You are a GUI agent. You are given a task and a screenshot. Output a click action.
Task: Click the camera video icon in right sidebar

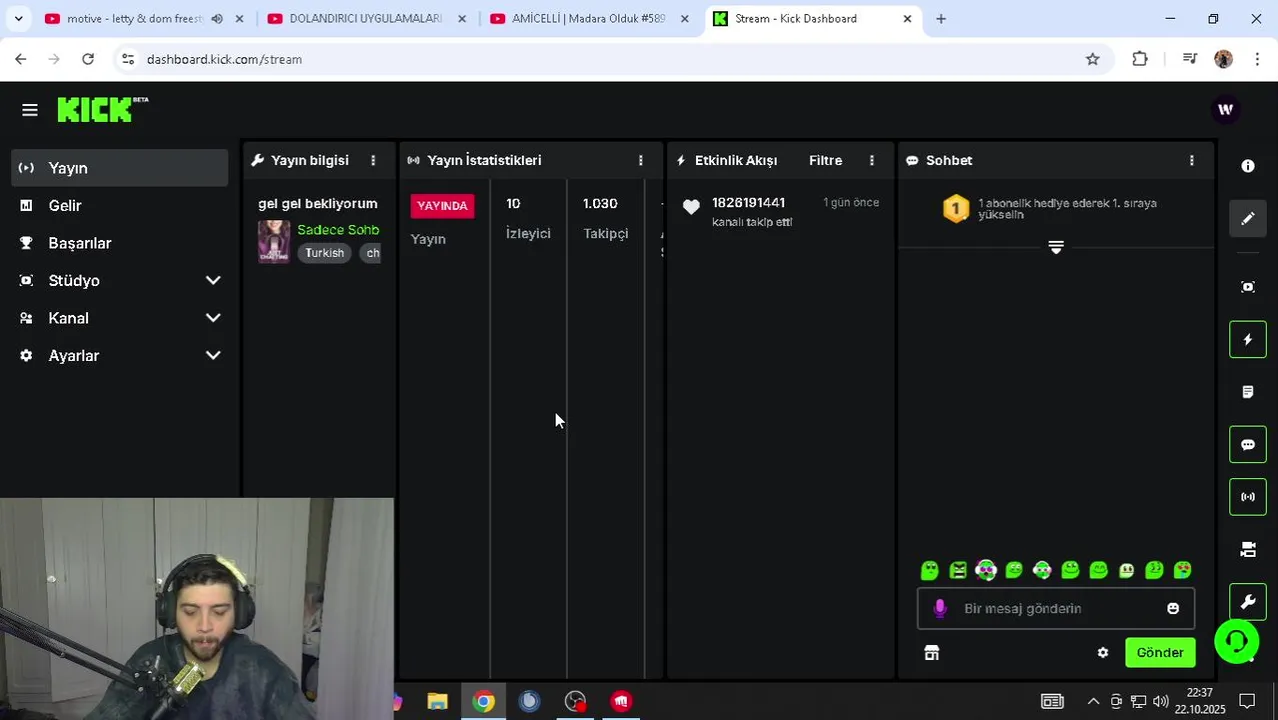pyautogui.click(x=1248, y=550)
